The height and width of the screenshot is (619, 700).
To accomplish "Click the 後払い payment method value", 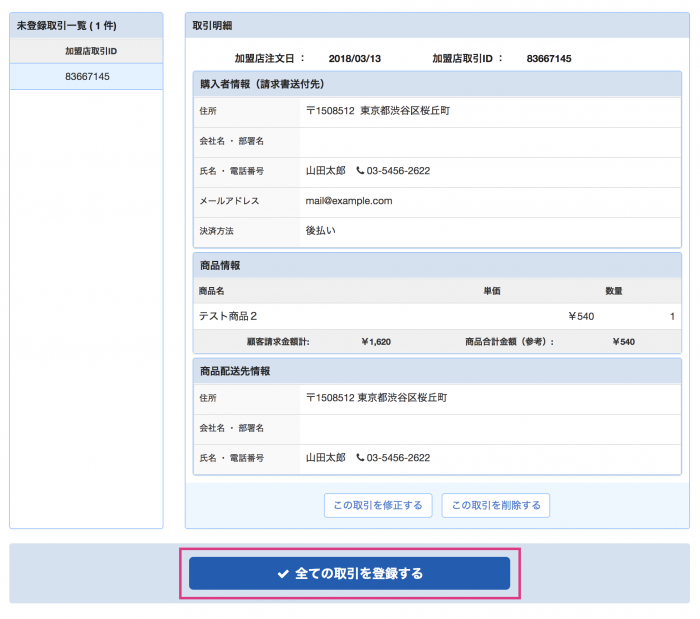I will 321,231.
